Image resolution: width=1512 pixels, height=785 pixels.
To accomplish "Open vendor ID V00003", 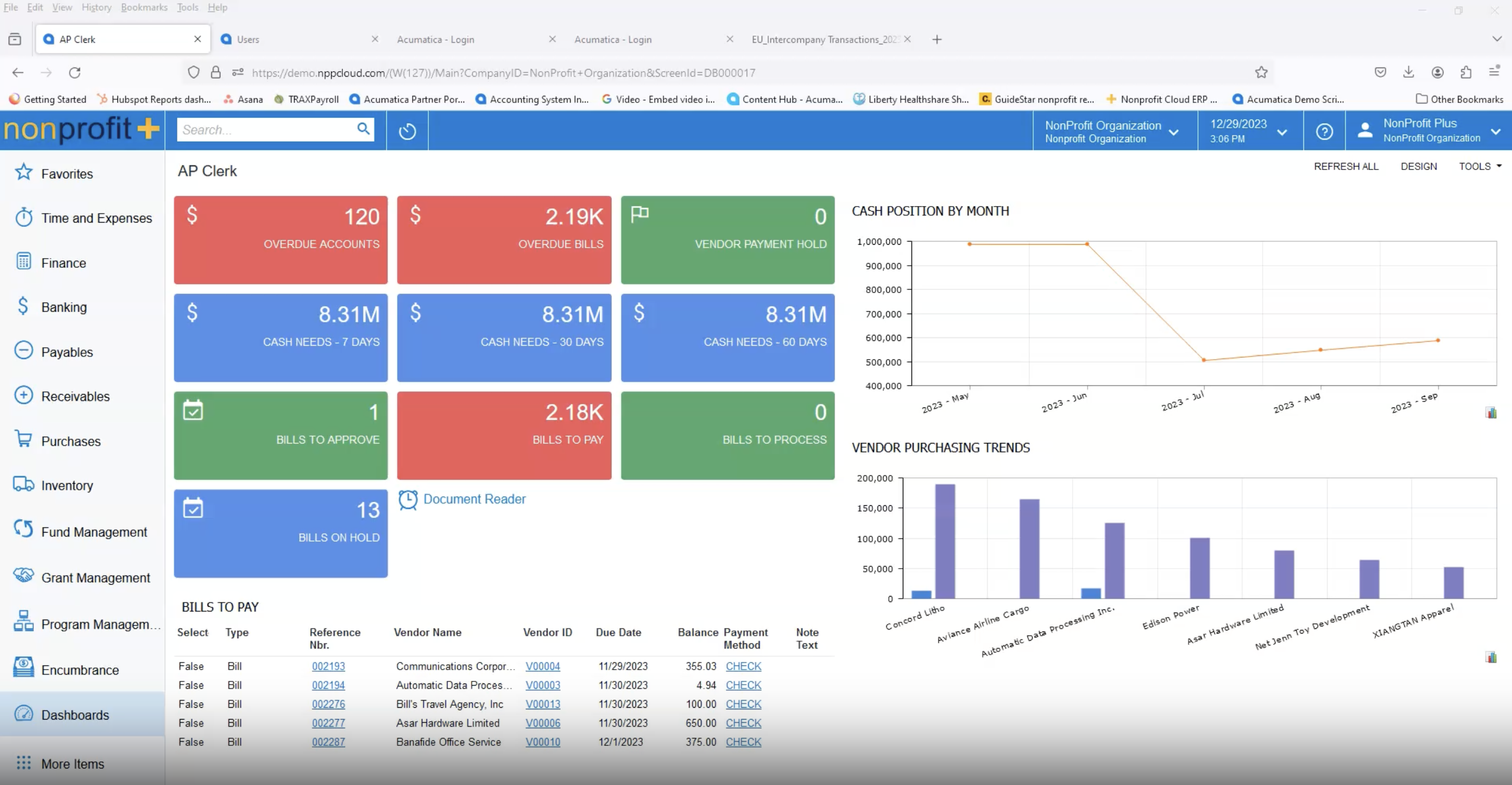I will [x=542, y=685].
